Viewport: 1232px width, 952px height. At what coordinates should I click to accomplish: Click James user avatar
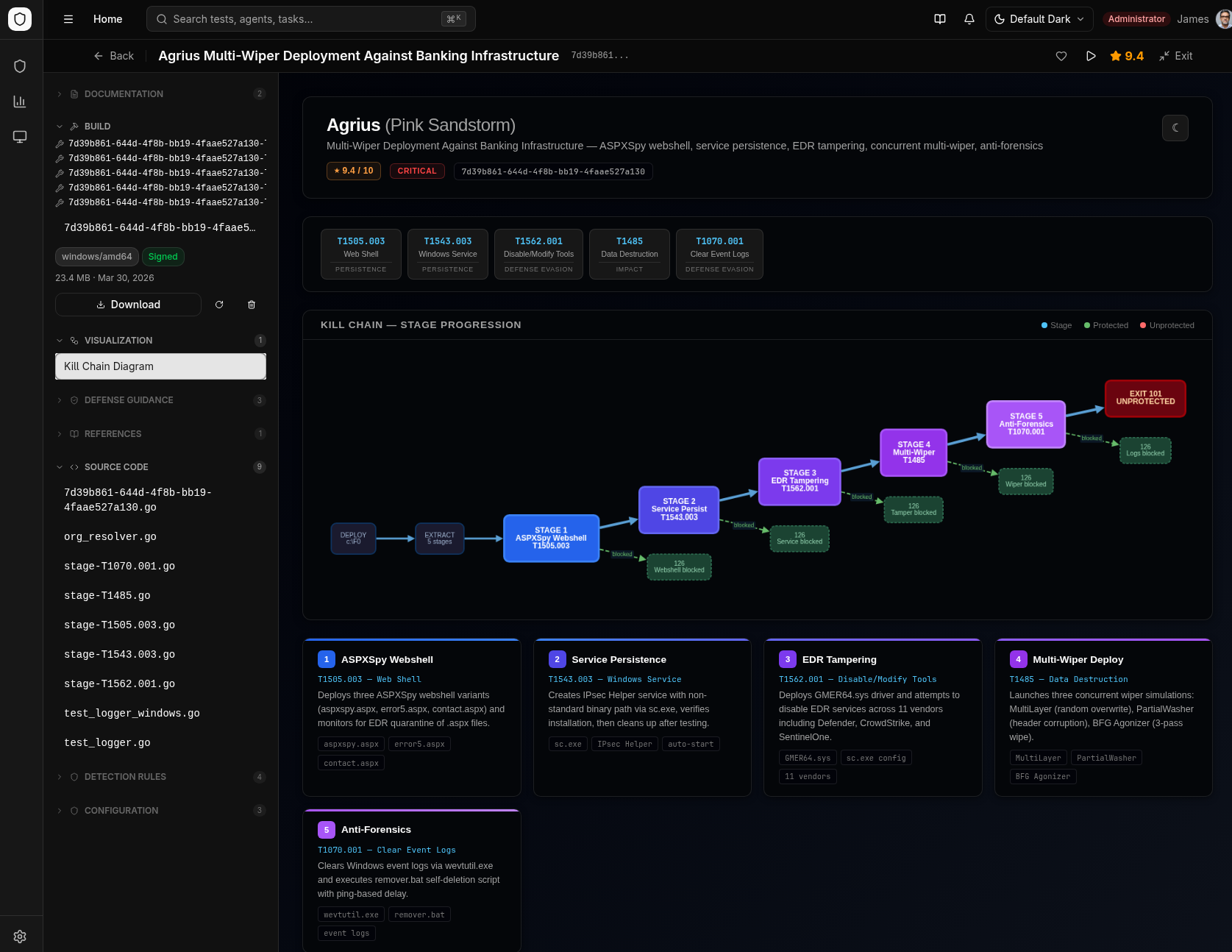click(x=1224, y=19)
